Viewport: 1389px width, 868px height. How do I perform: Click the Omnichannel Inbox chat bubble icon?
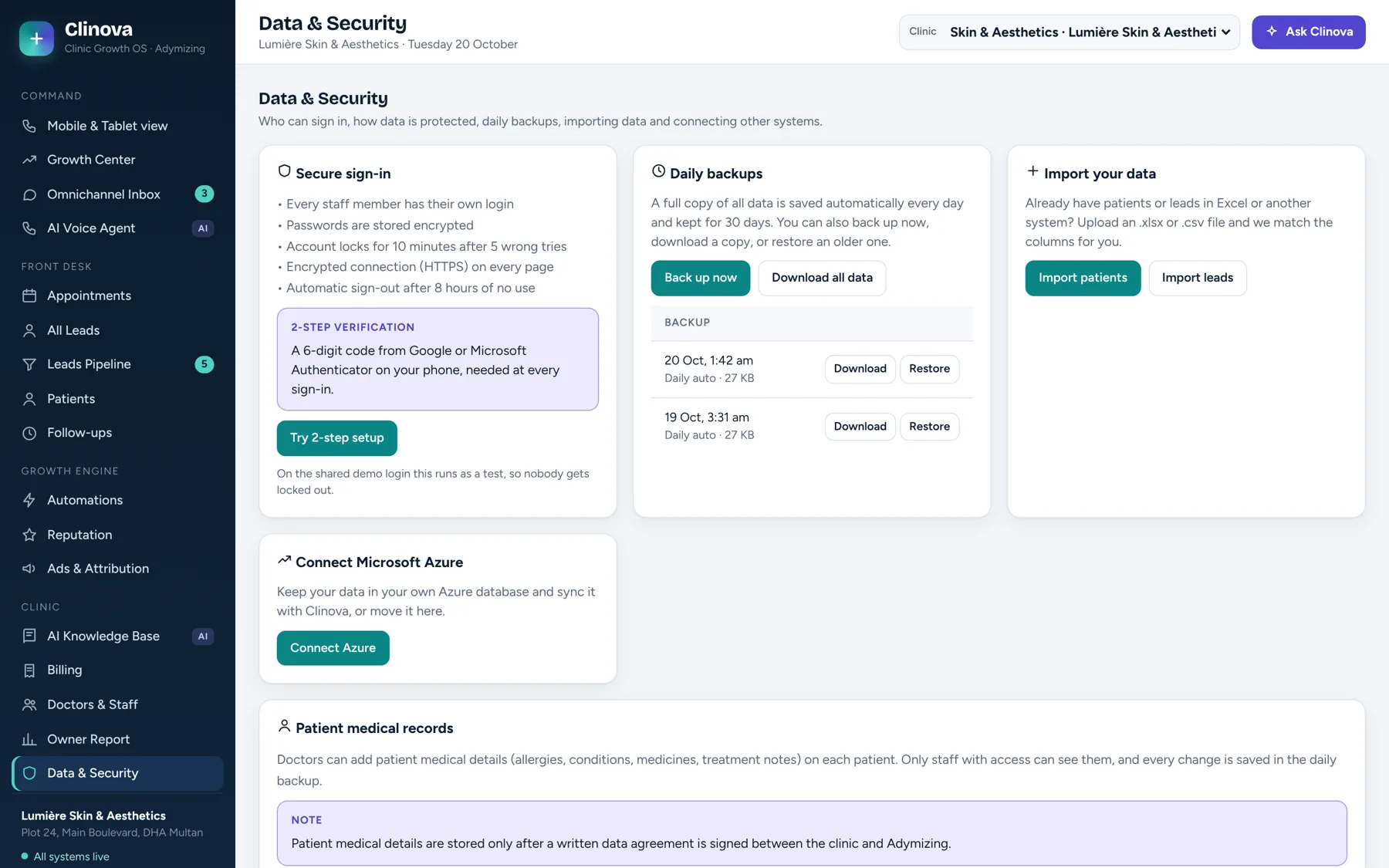(x=29, y=194)
